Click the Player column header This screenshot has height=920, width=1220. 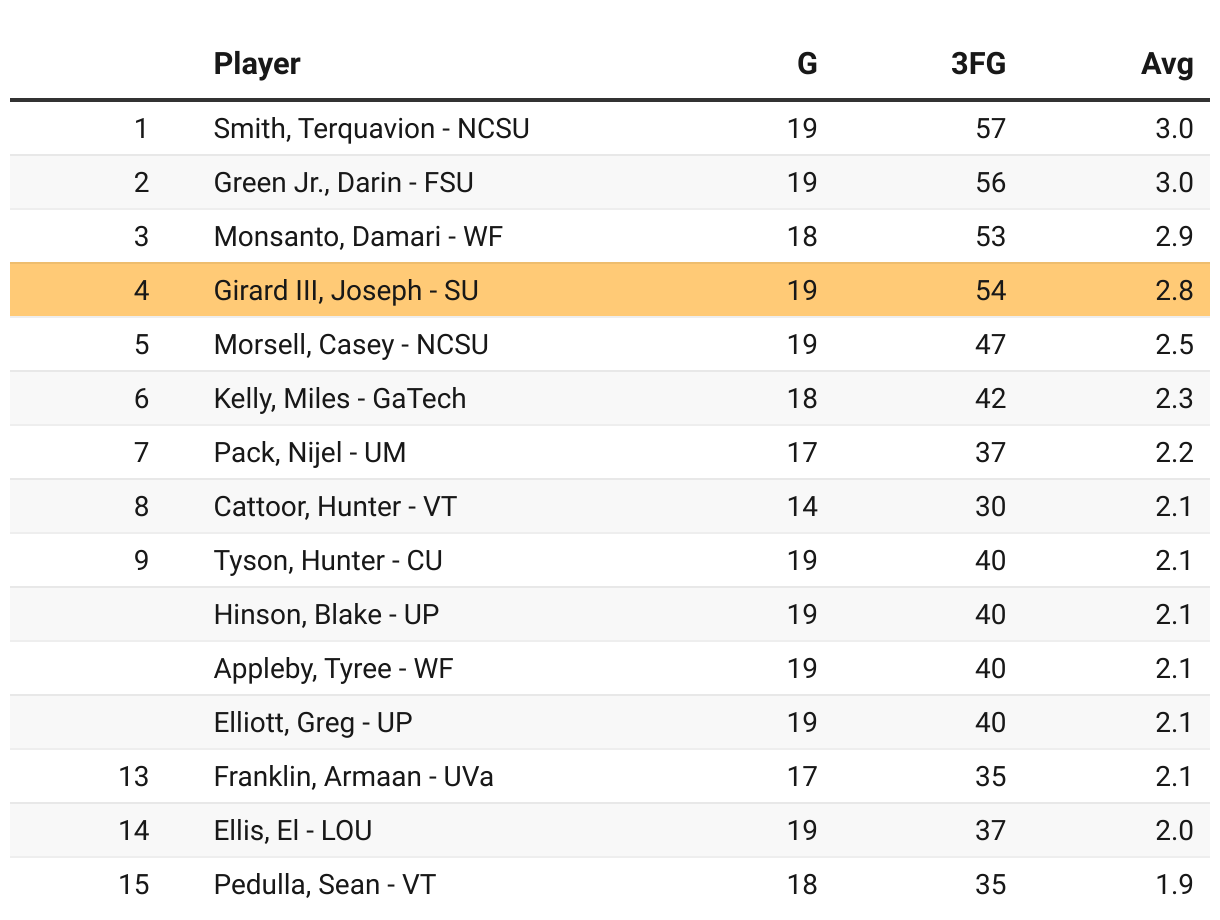(257, 64)
